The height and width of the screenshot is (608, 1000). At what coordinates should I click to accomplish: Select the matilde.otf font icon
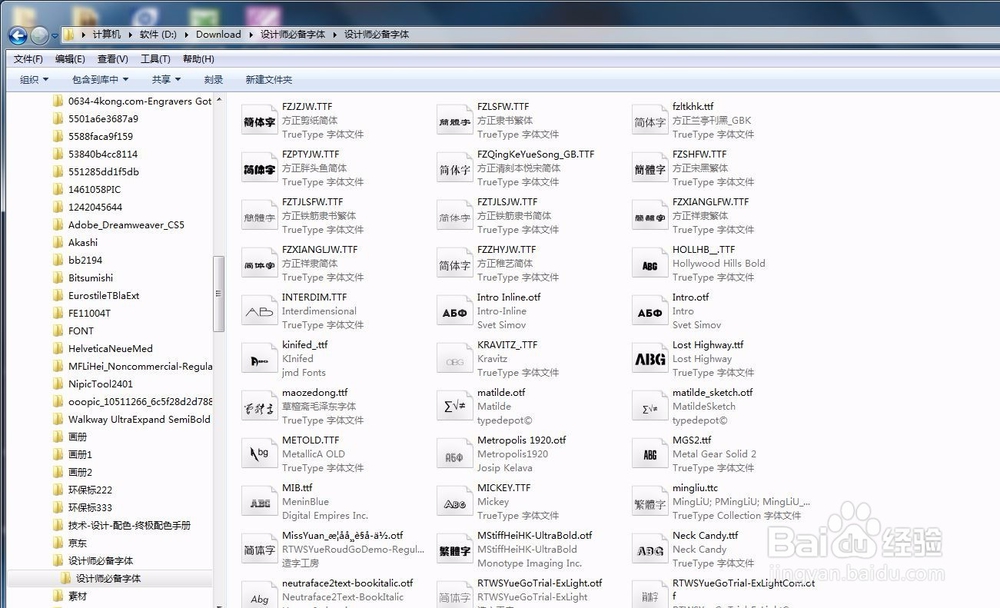click(454, 407)
